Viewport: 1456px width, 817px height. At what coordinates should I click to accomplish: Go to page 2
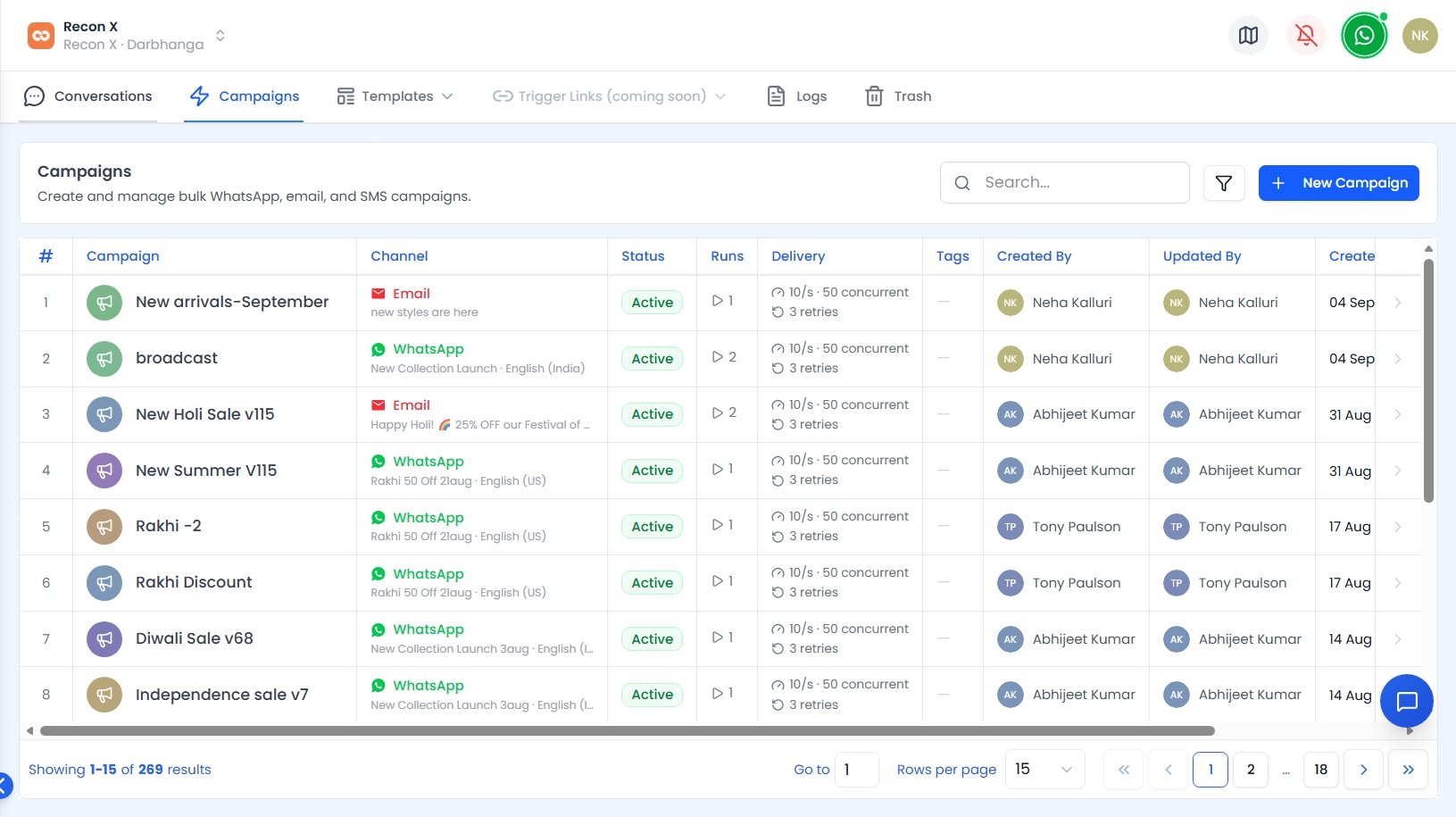[x=1251, y=770]
